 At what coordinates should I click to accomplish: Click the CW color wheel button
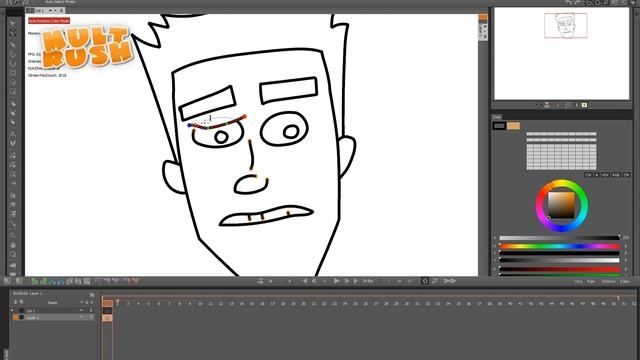[588, 175]
